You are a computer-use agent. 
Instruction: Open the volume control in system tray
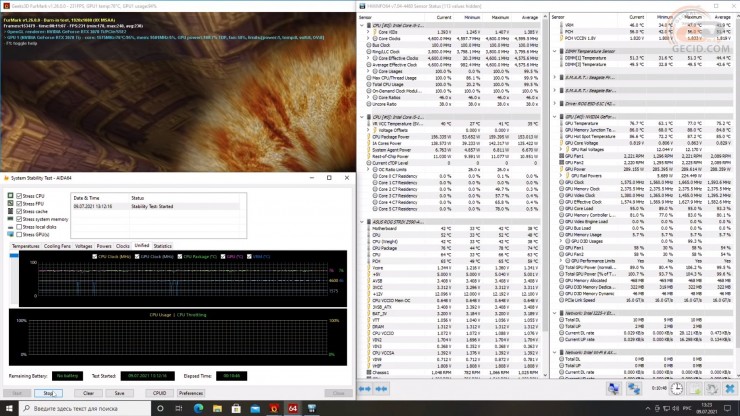pyautogui.click(x=675, y=408)
